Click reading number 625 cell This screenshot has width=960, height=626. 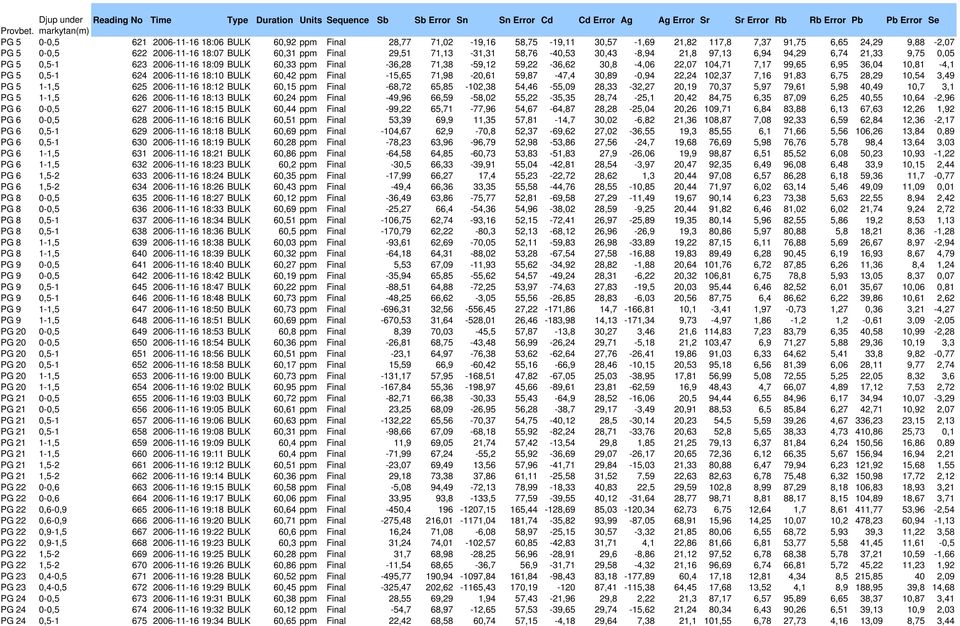(x=139, y=87)
